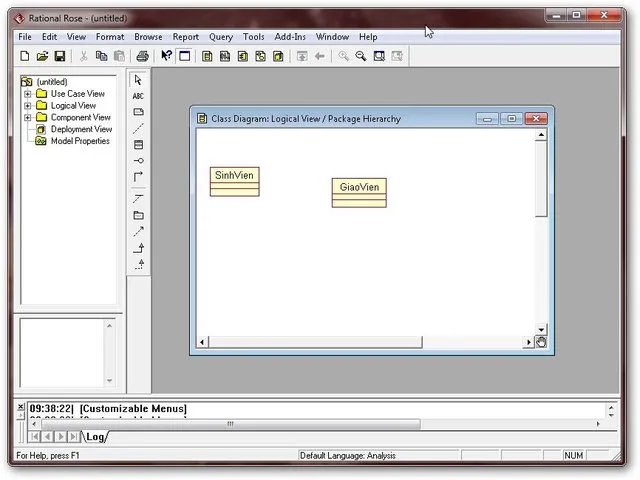The height and width of the screenshot is (480, 640).
Task: Switch to the Log tab
Action: [96, 436]
